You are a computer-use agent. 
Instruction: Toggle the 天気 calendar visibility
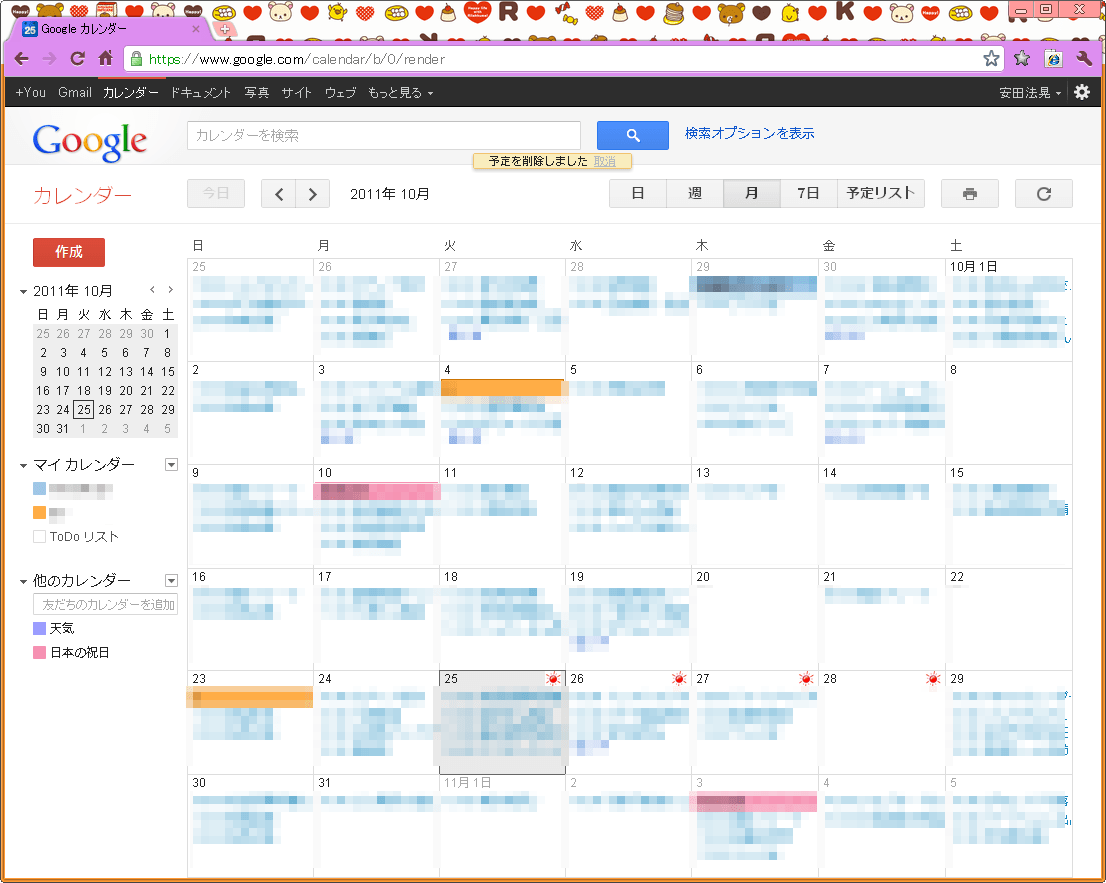pyautogui.click(x=40, y=629)
